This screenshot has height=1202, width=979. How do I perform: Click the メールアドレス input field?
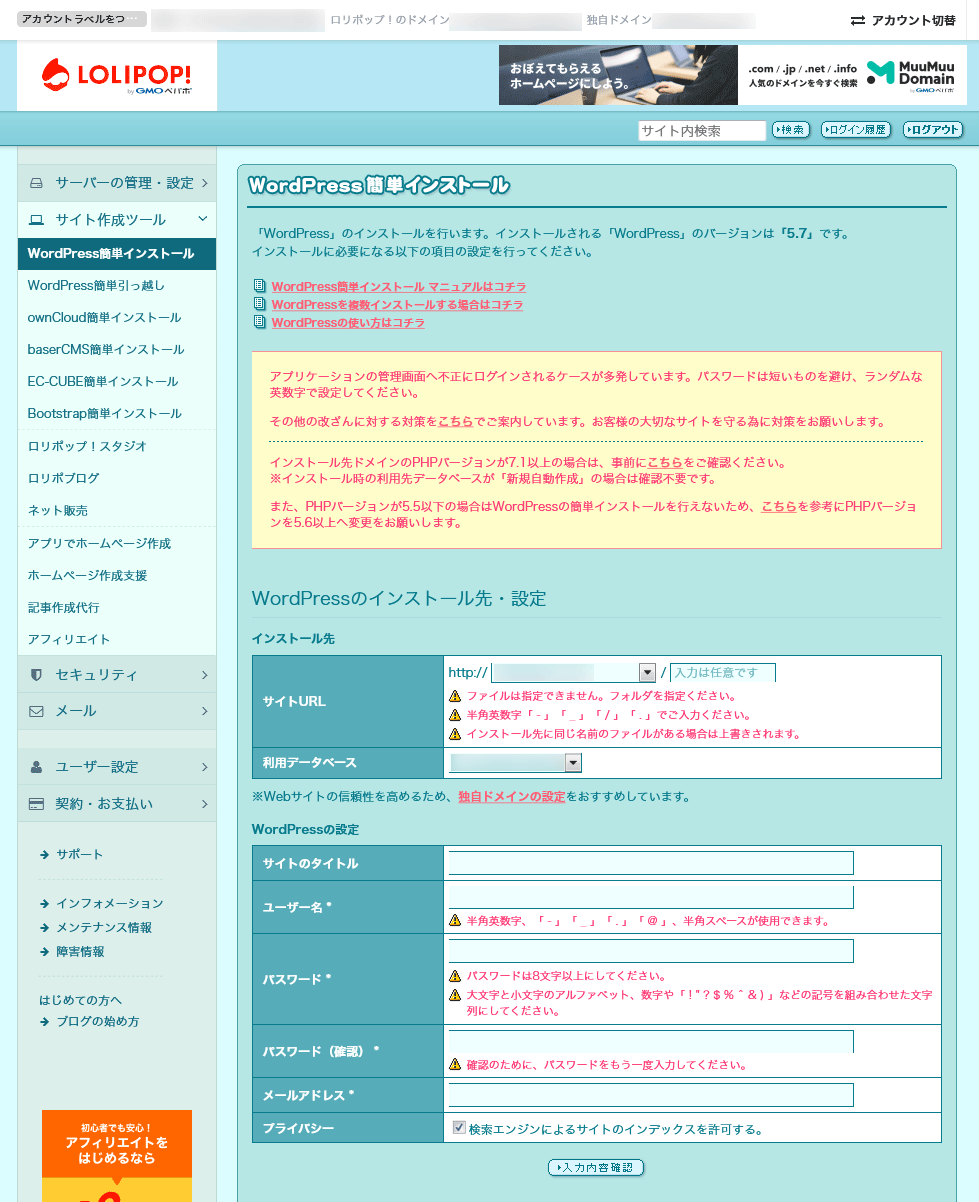tap(651, 1095)
